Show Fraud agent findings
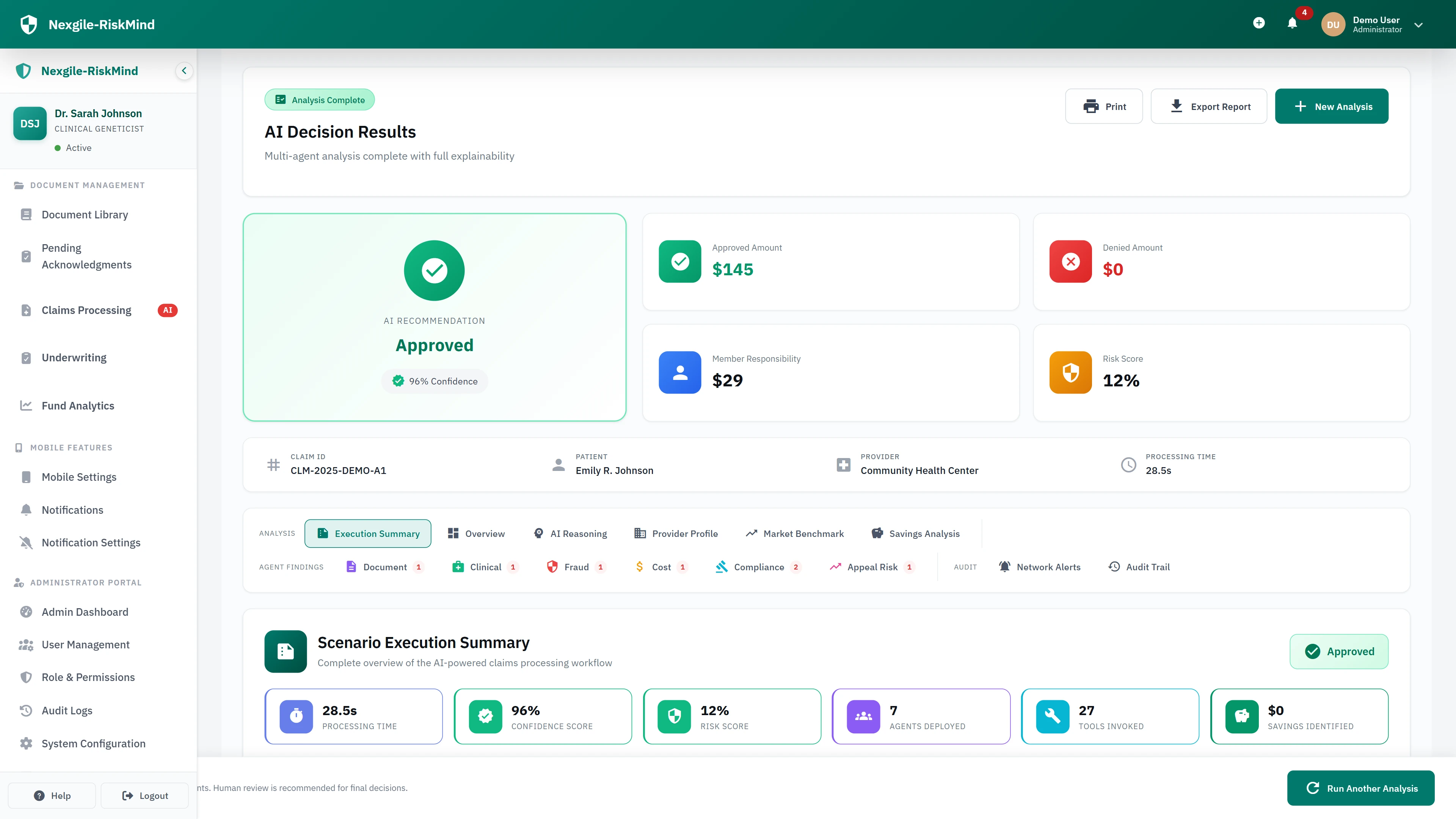 pos(576,567)
